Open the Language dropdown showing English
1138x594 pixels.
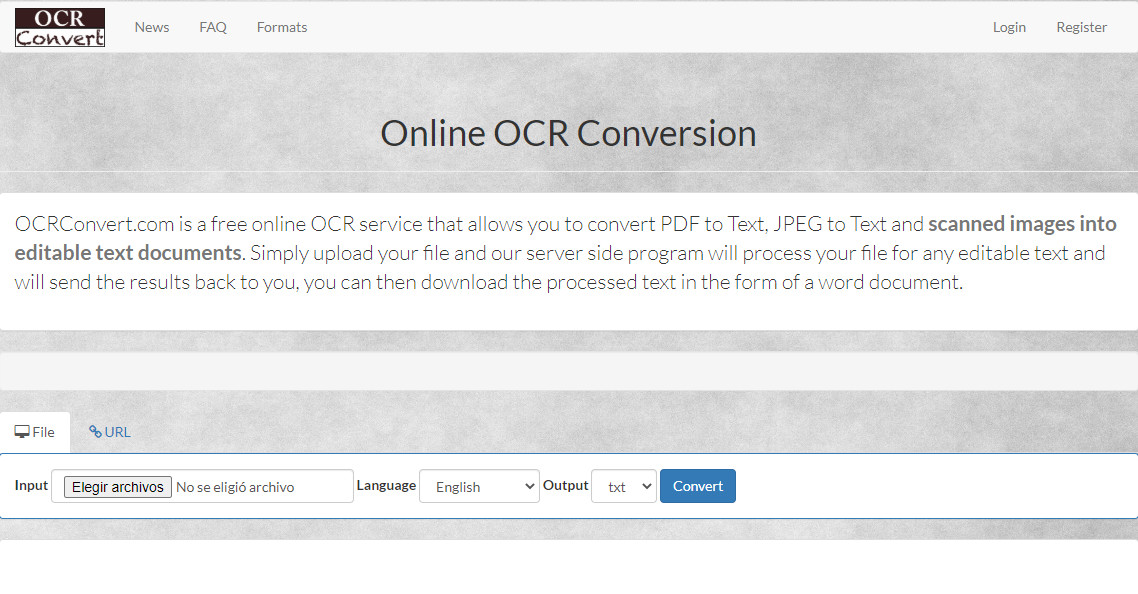[x=479, y=487]
